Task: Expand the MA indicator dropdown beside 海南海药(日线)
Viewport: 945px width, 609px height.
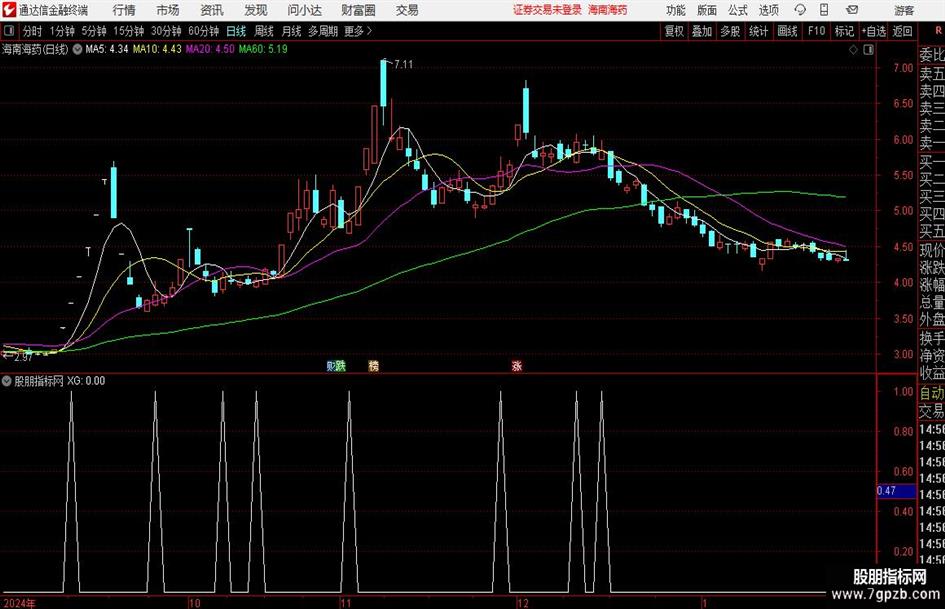Action: click(77, 49)
